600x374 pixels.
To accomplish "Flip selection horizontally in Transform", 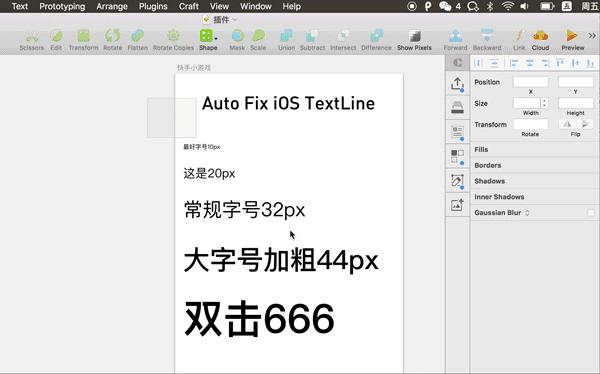I will point(567,124).
